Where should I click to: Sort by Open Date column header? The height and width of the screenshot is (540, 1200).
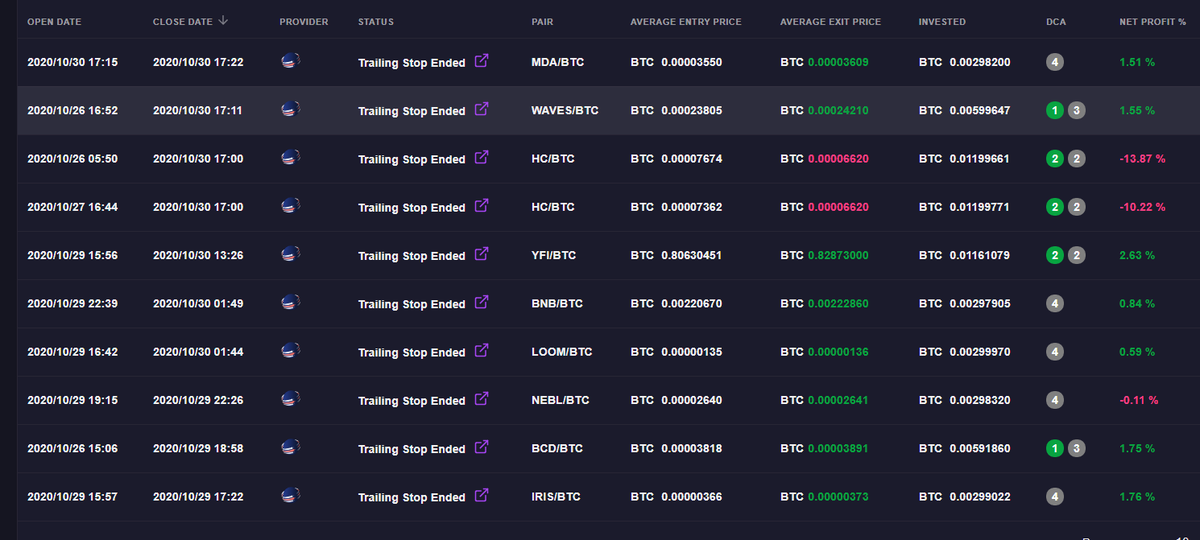click(54, 21)
